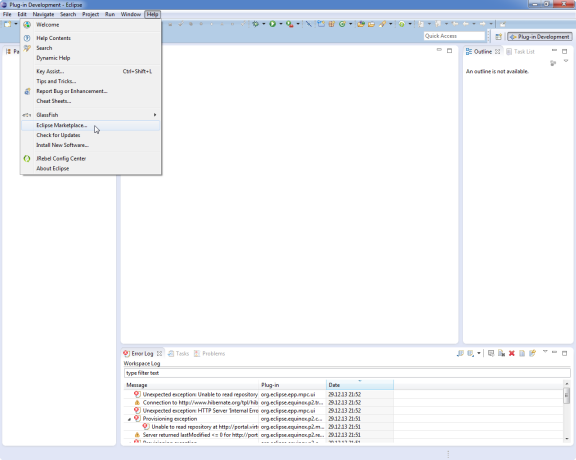Click the forward navigation arrow in toolbar

(x=483, y=24)
